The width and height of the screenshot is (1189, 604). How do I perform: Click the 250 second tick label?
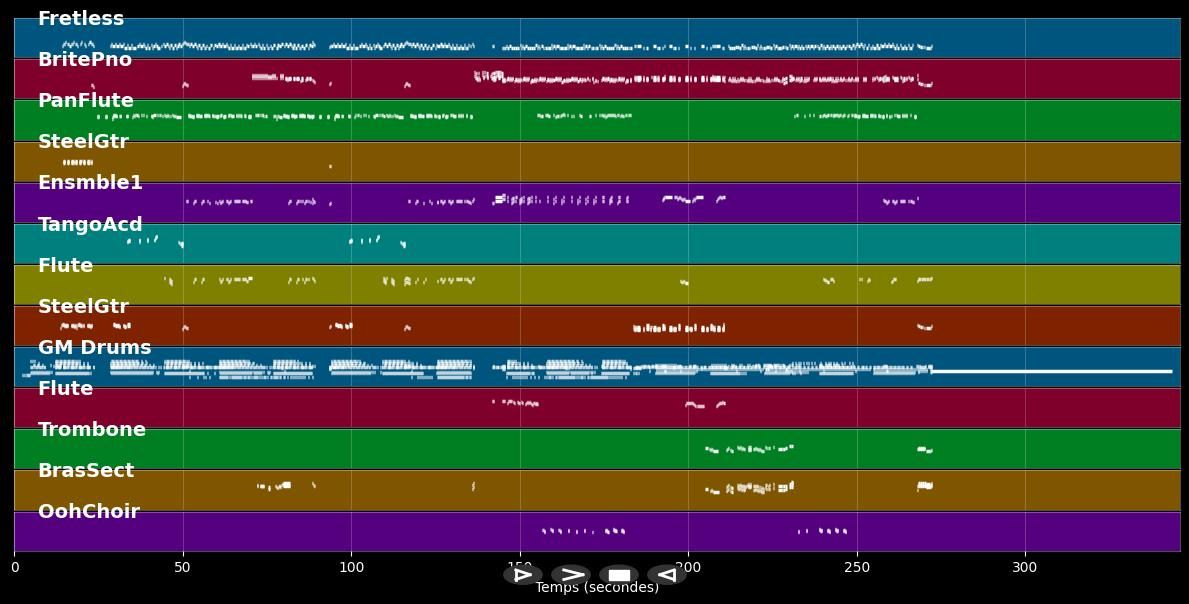pos(856,568)
